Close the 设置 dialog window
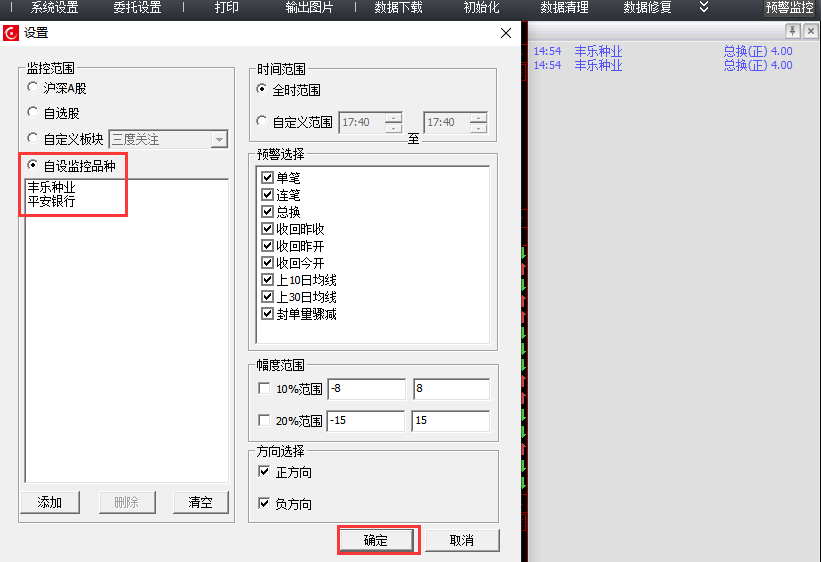The height and width of the screenshot is (562, 821). tap(505, 33)
